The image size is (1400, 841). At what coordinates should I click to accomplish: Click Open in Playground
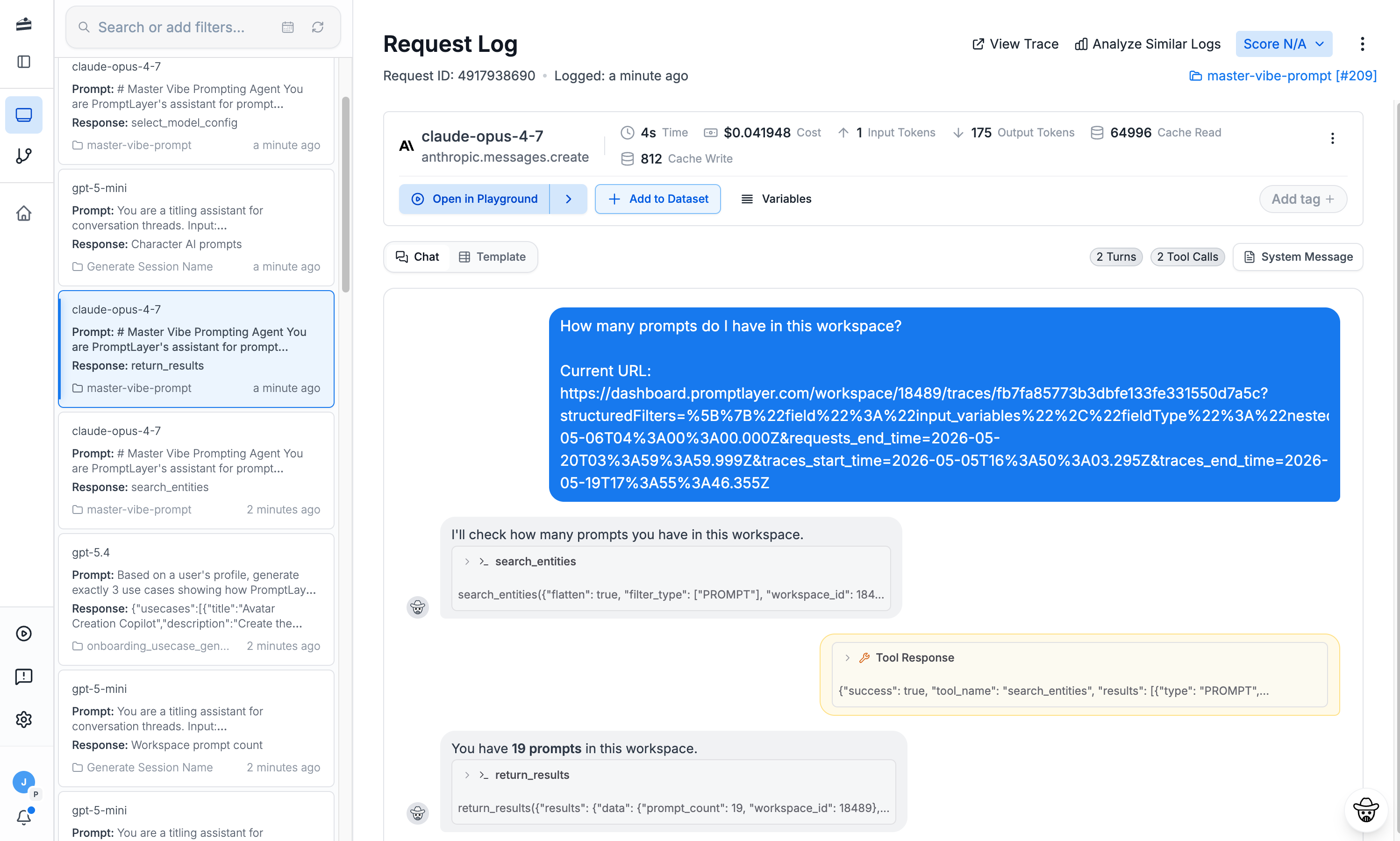(474, 199)
